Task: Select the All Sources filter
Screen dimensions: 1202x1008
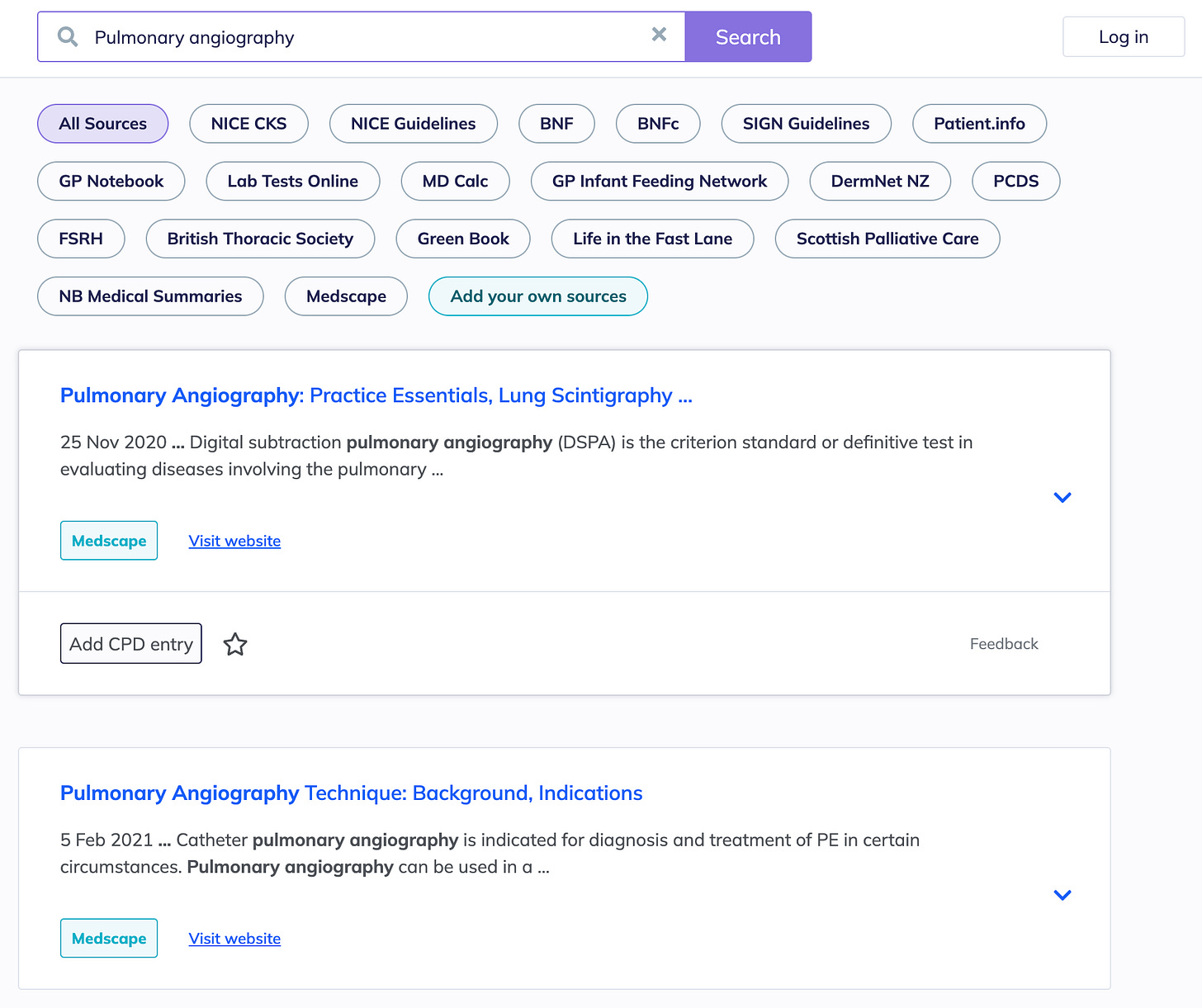Action: coord(103,124)
